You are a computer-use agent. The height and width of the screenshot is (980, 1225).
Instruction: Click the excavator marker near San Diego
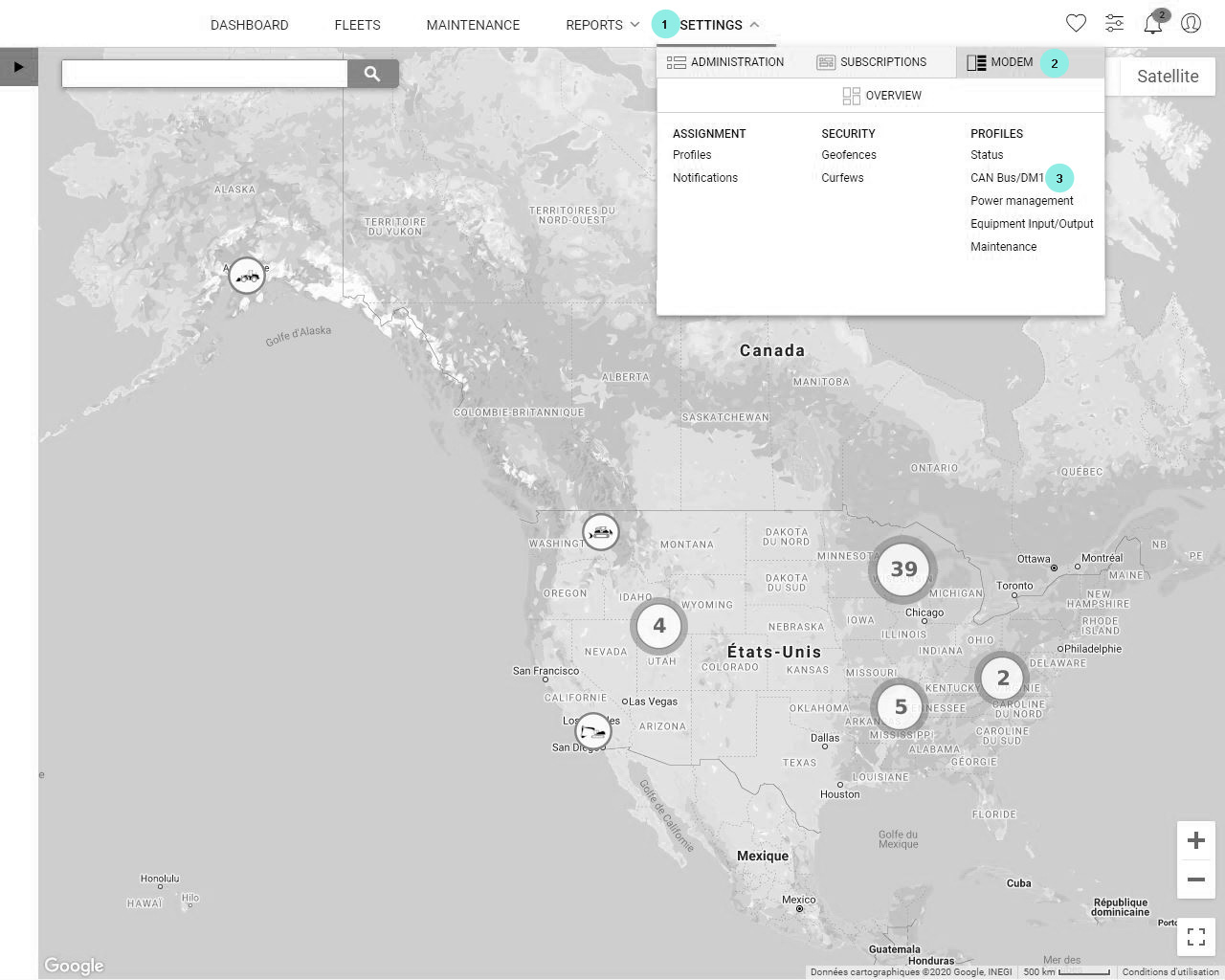593,732
